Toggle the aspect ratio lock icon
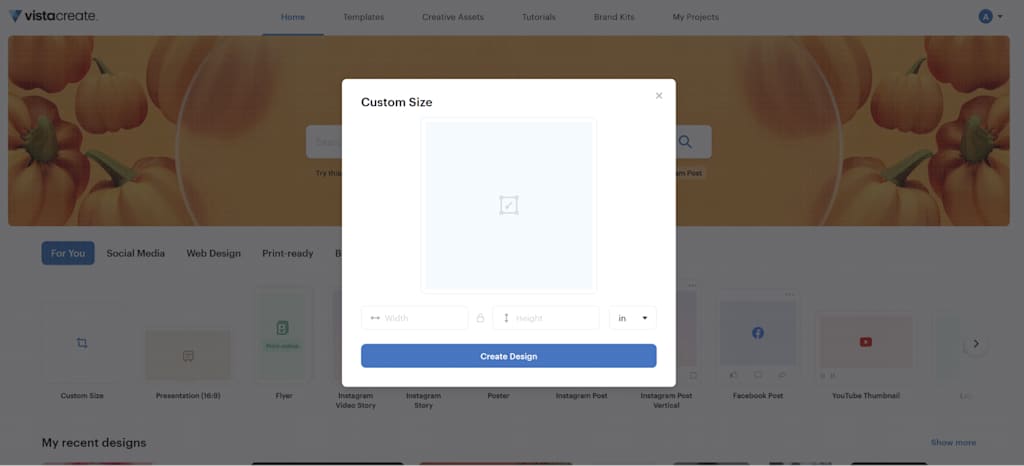The width and height of the screenshot is (1024, 466). 481,318
